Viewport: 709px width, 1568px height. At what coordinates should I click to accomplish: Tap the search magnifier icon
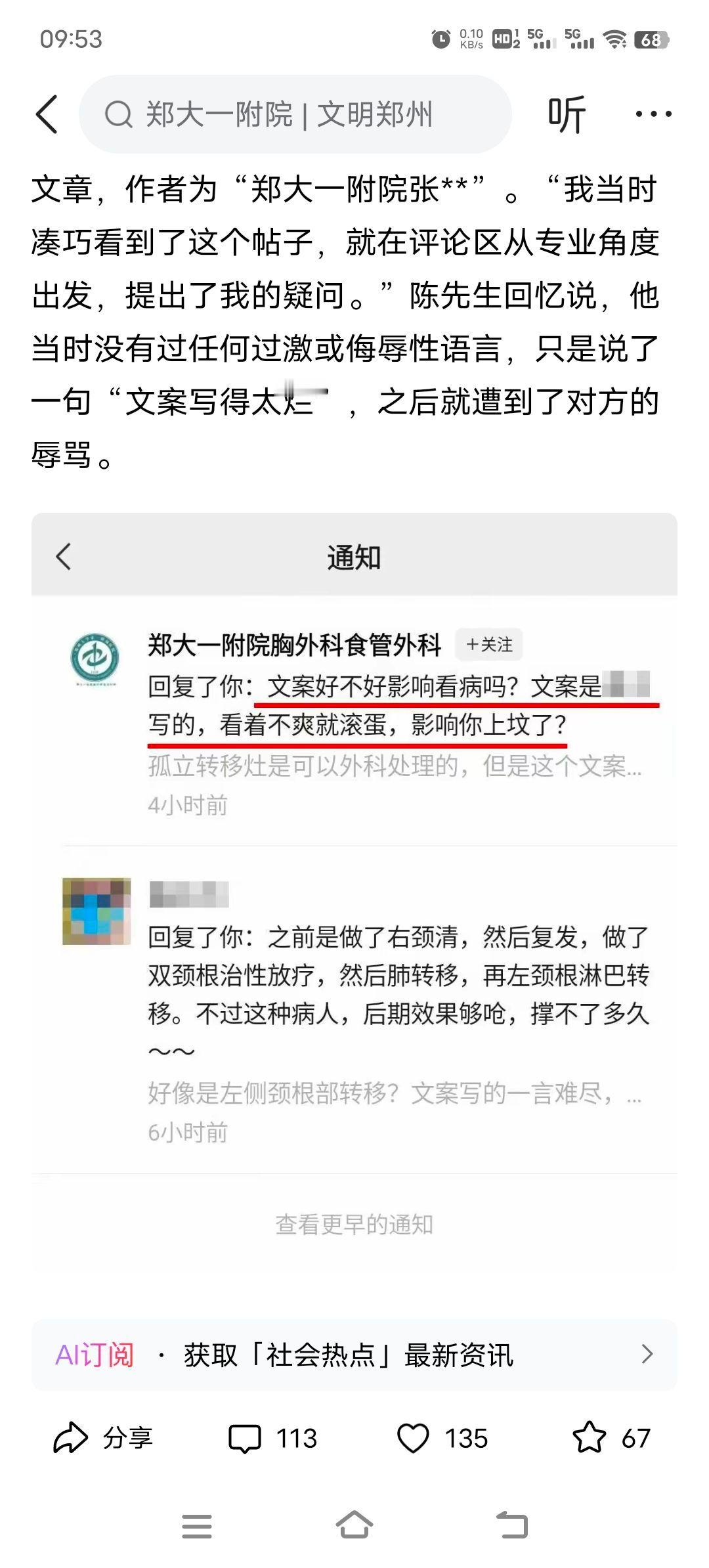pos(118,114)
